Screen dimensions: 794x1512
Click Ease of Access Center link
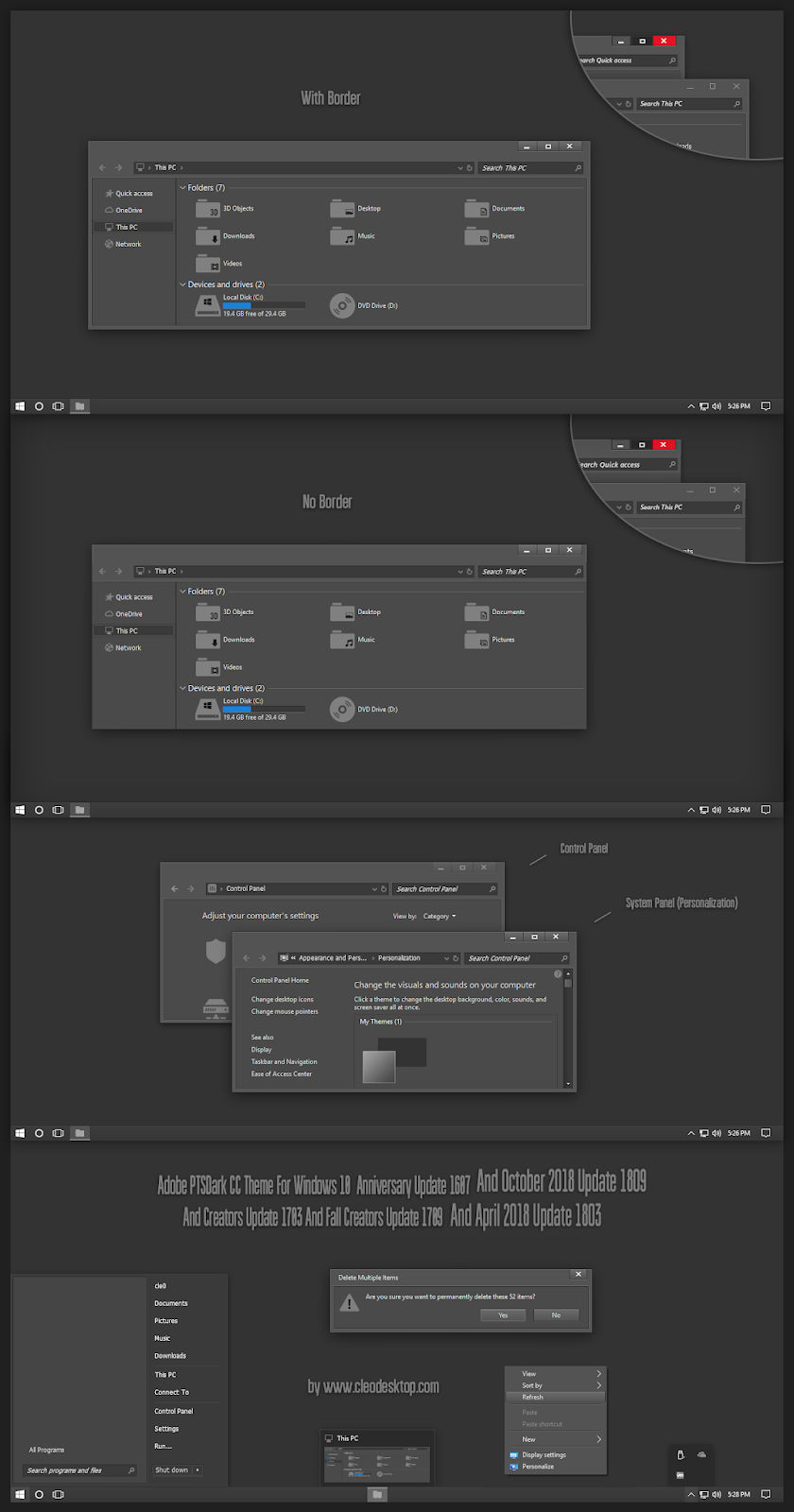(282, 1074)
